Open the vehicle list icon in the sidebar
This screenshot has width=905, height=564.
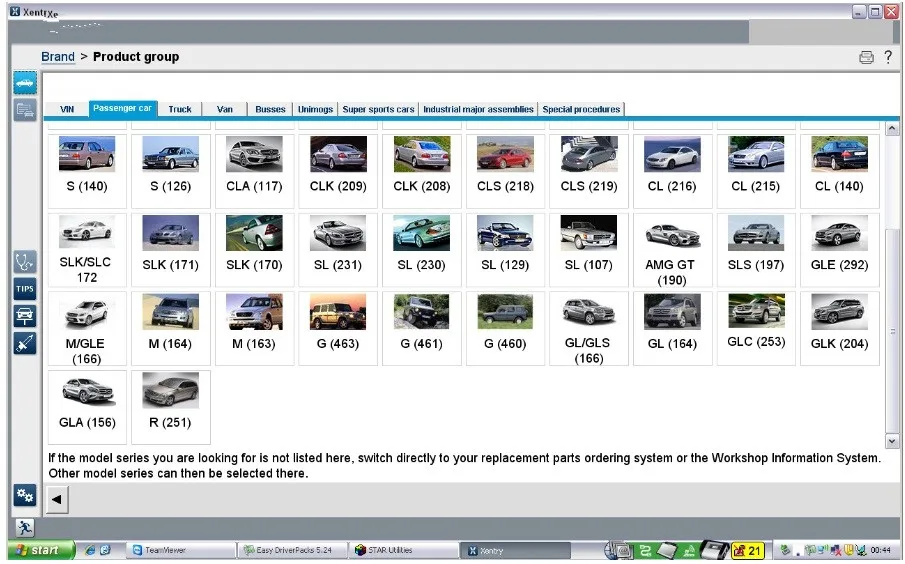tap(25, 110)
